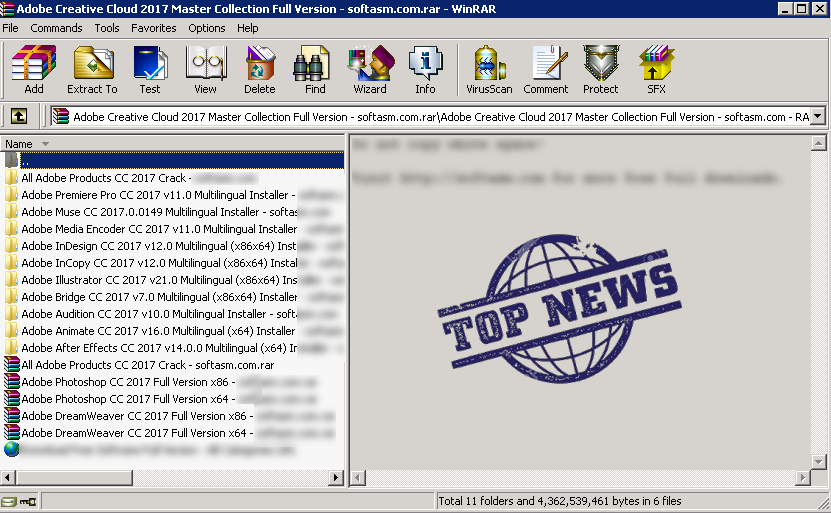831x513 pixels.
Task: Show archive Info
Action: pos(425,69)
